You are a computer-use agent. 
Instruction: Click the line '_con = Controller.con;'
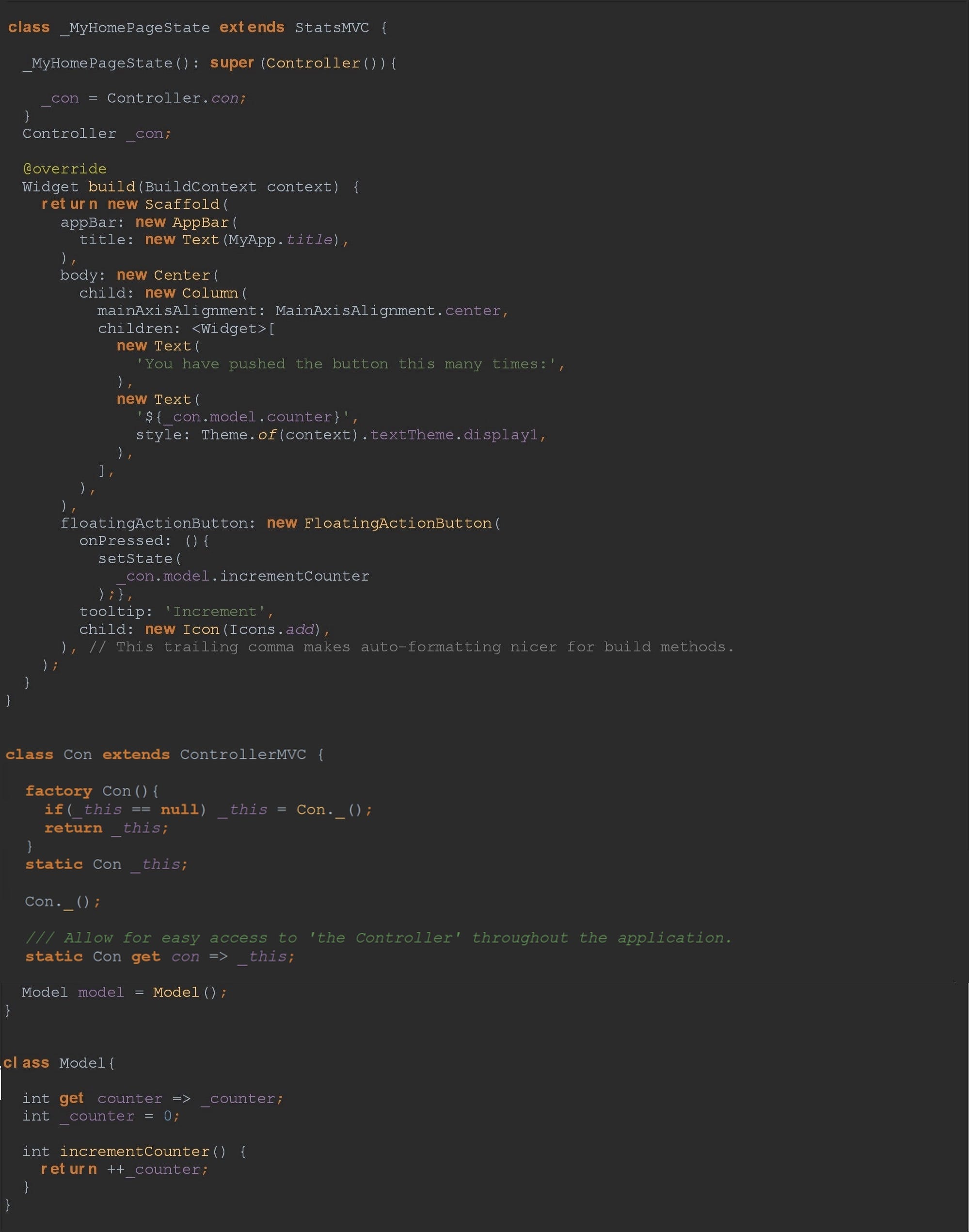(x=144, y=99)
